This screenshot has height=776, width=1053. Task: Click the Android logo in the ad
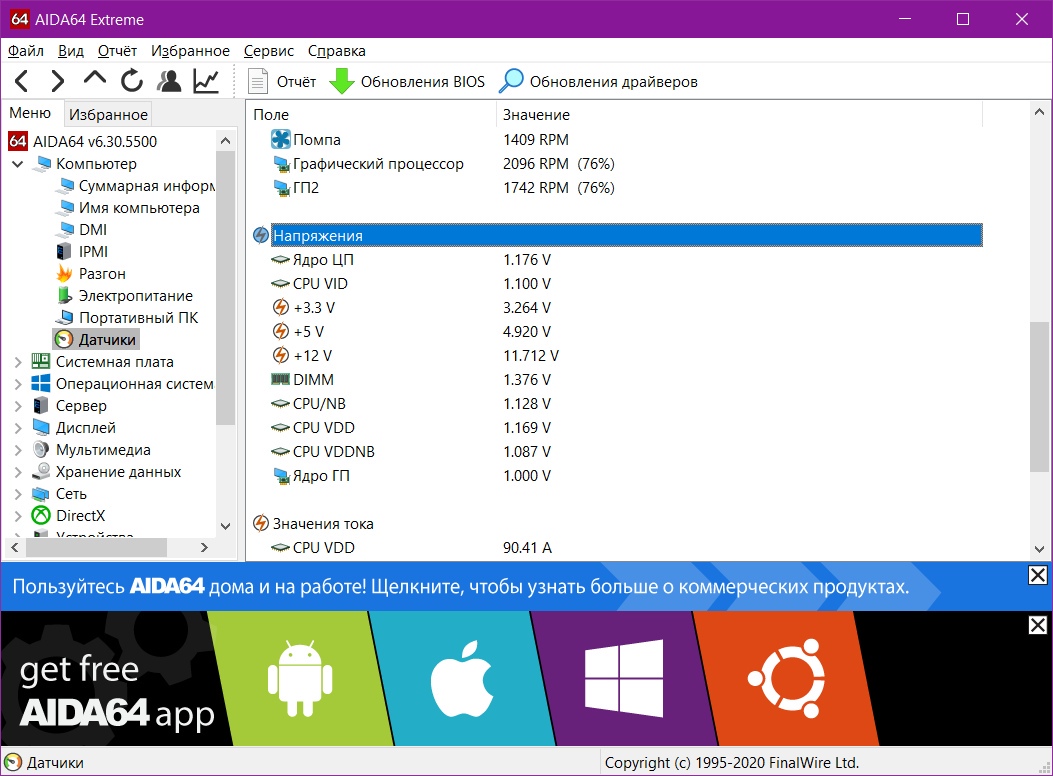coord(300,678)
